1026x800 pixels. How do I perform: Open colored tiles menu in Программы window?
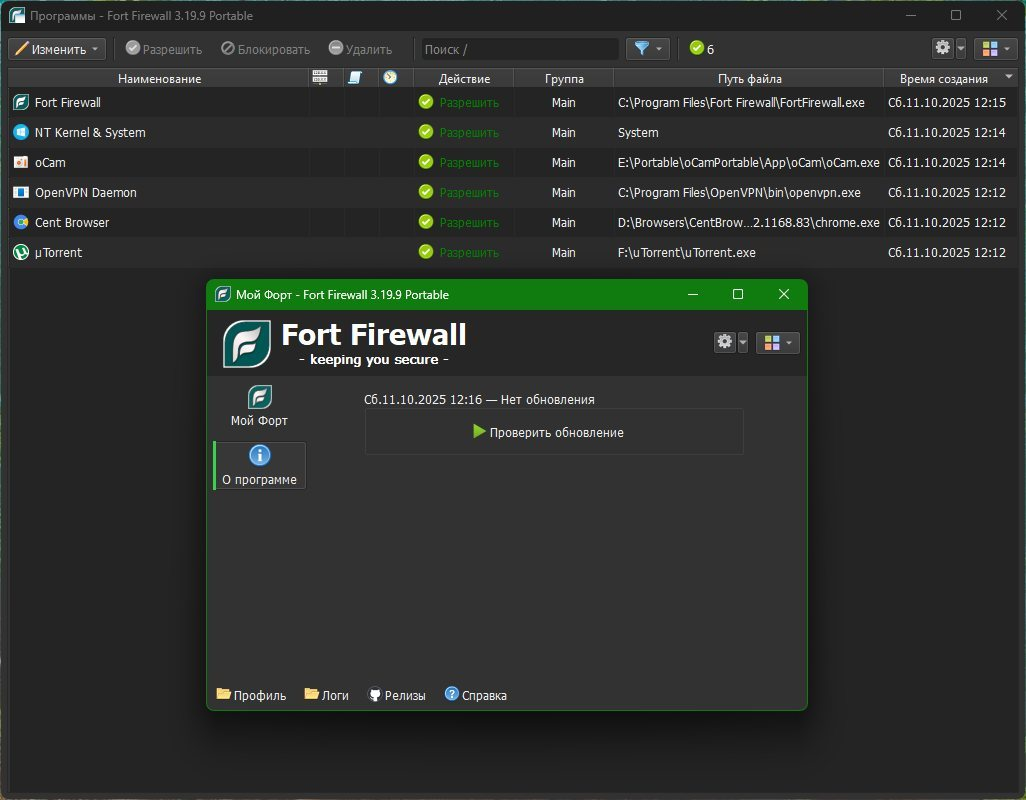[995, 48]
